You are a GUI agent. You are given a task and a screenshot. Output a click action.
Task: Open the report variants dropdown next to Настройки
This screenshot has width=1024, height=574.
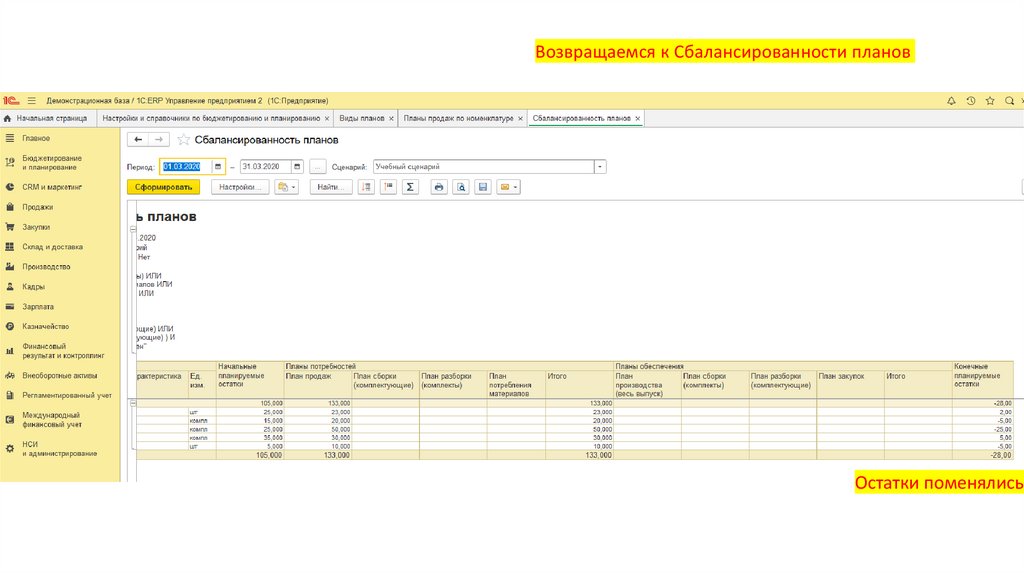point(286,187)
